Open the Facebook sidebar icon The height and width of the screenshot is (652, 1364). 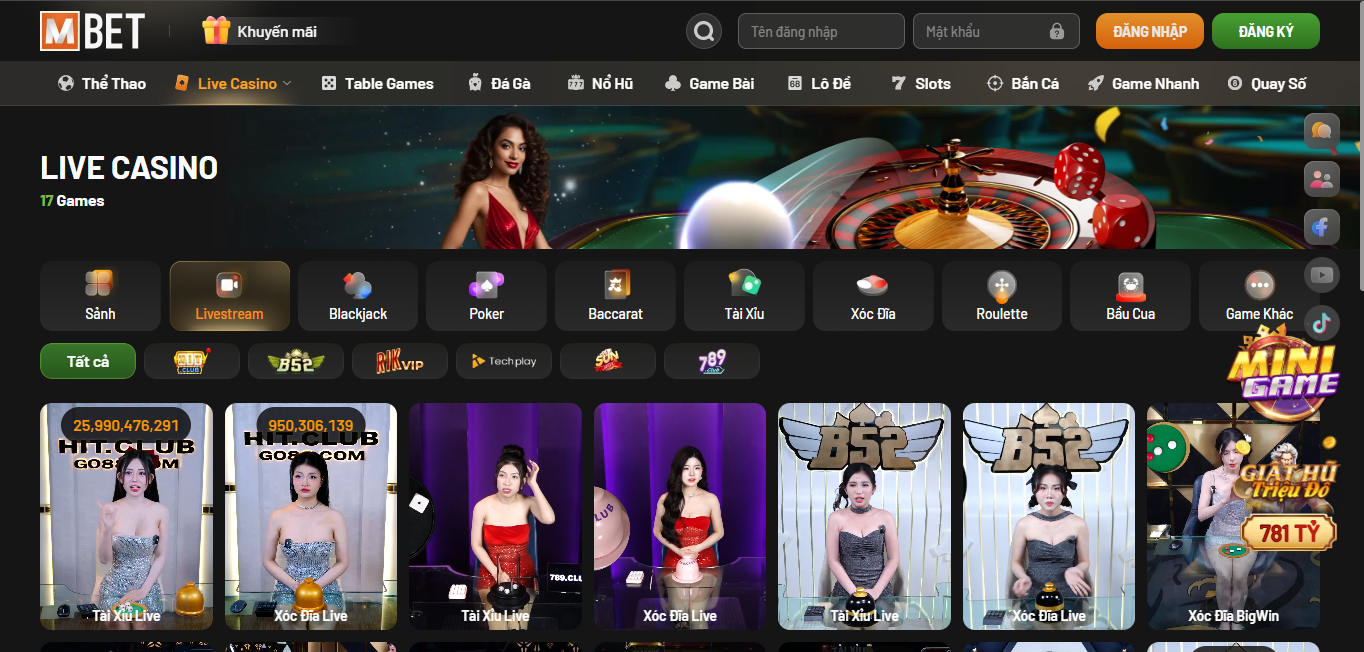(x=1321, y=227)
